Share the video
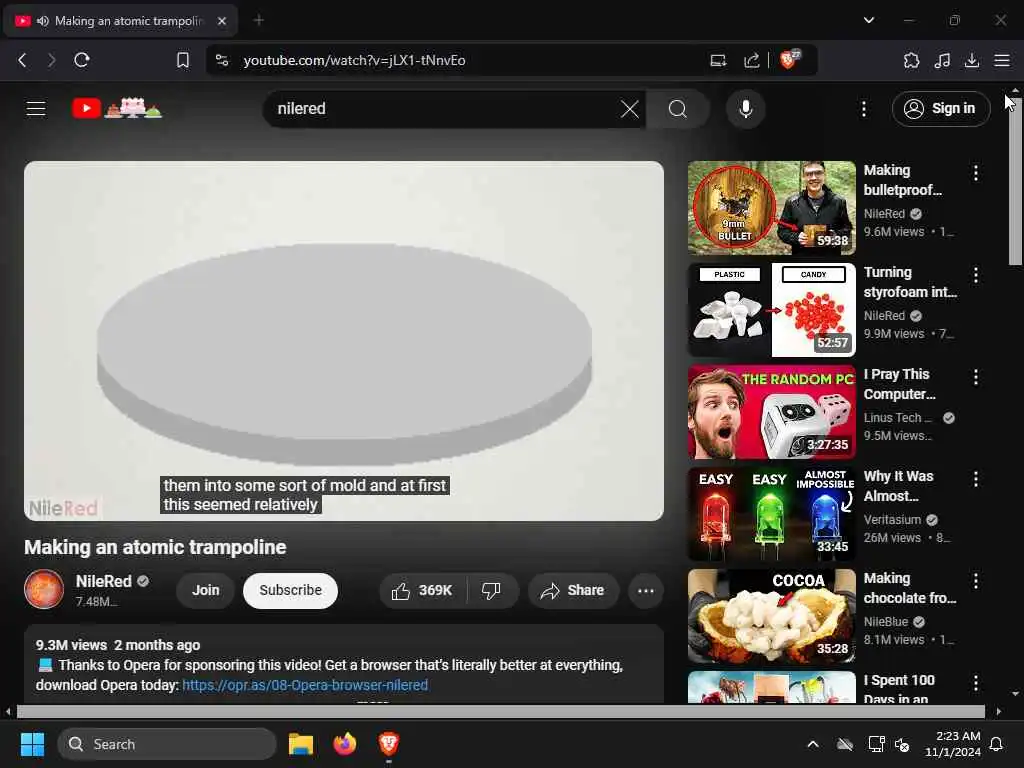Viewport: 1024px width, 768px height. click(x=573, y=590)
